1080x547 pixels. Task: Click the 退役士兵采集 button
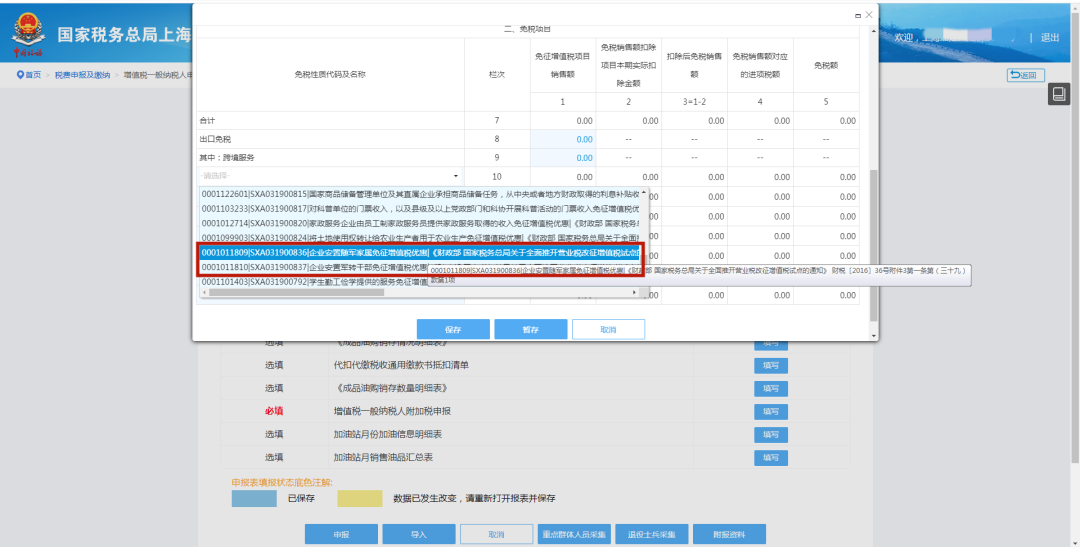[x=652, y=535]
